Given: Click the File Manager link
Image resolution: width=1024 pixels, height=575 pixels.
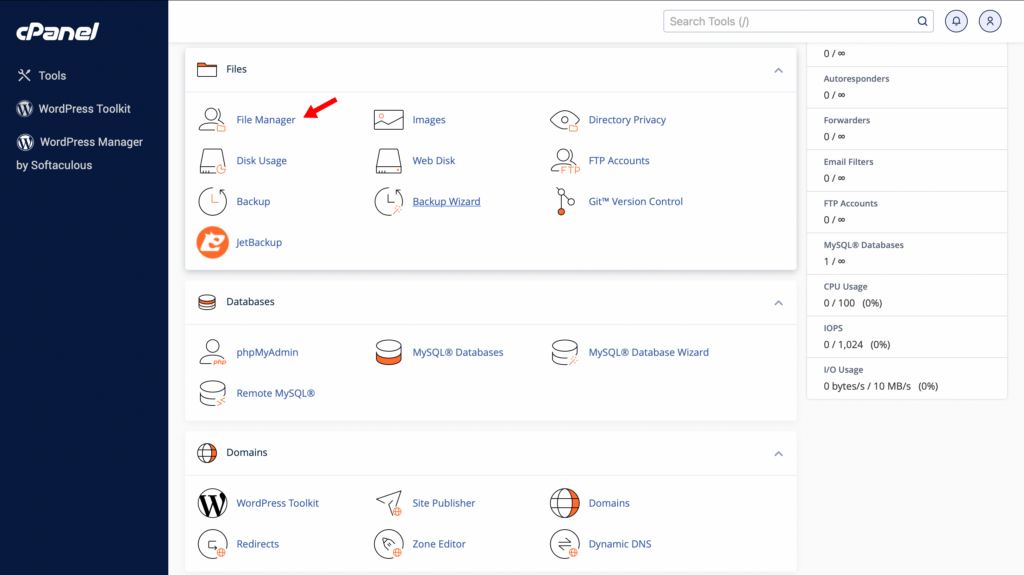Looking at the screenshot, I should (266, 120).
